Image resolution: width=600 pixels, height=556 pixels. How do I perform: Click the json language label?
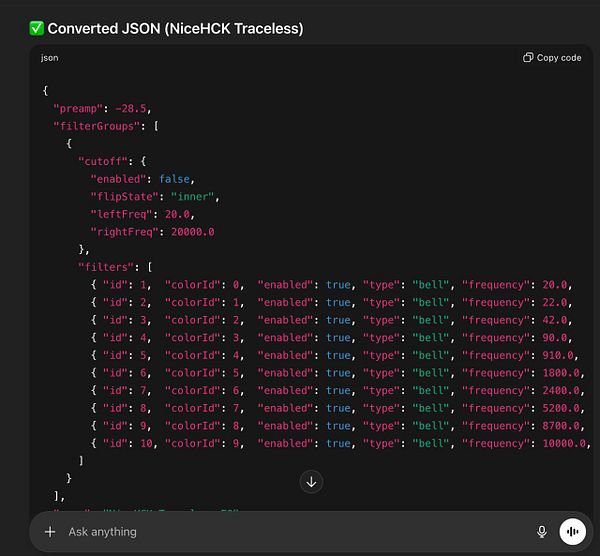pos(50,58)
